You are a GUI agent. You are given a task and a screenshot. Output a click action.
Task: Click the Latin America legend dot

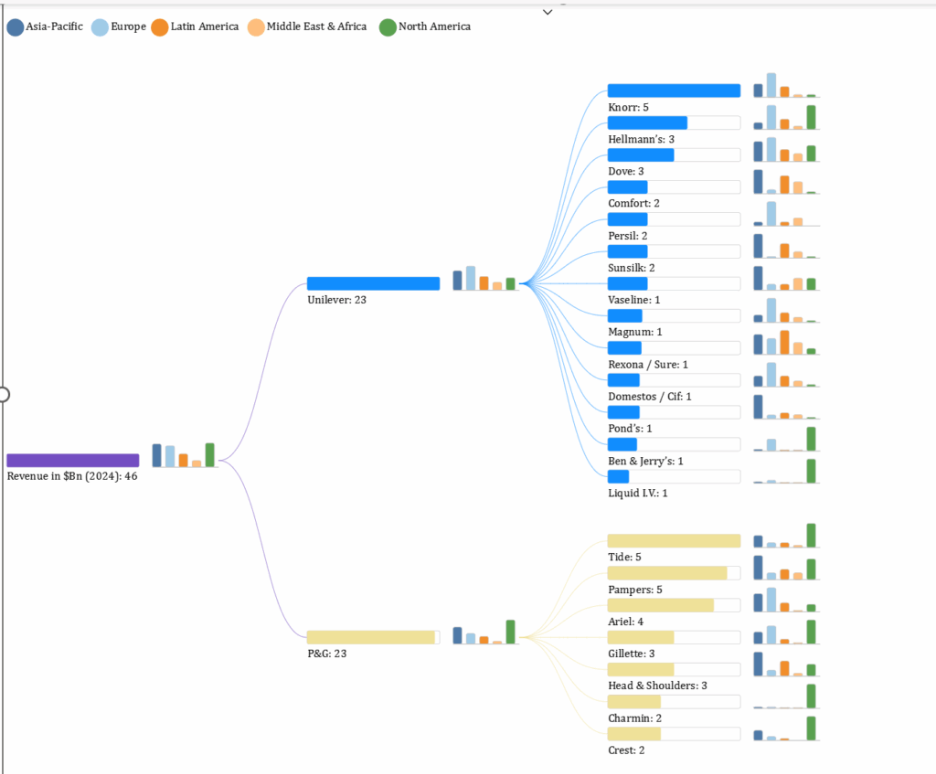160,27
